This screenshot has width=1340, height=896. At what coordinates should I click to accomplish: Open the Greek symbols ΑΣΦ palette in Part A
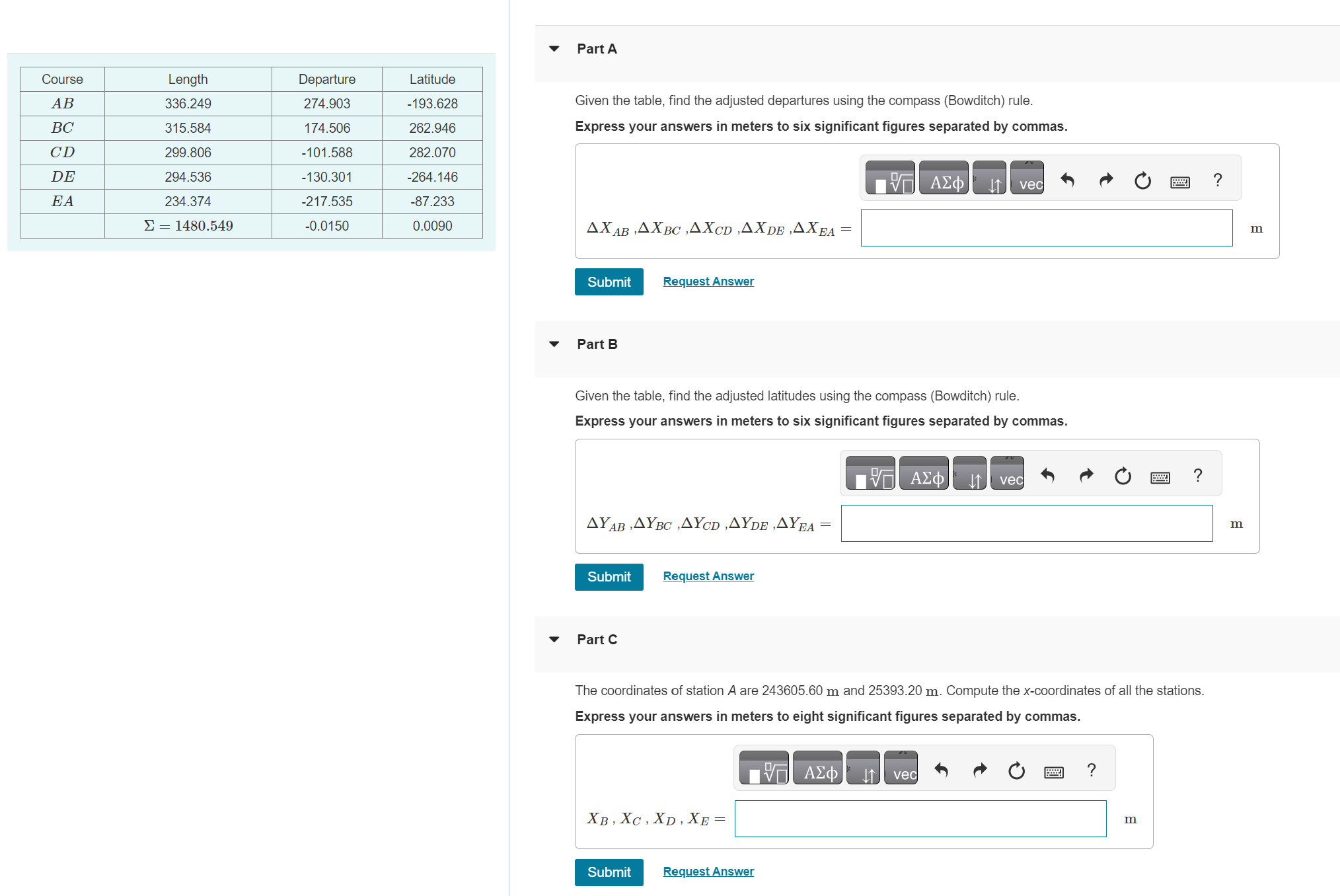click(944, 177)
